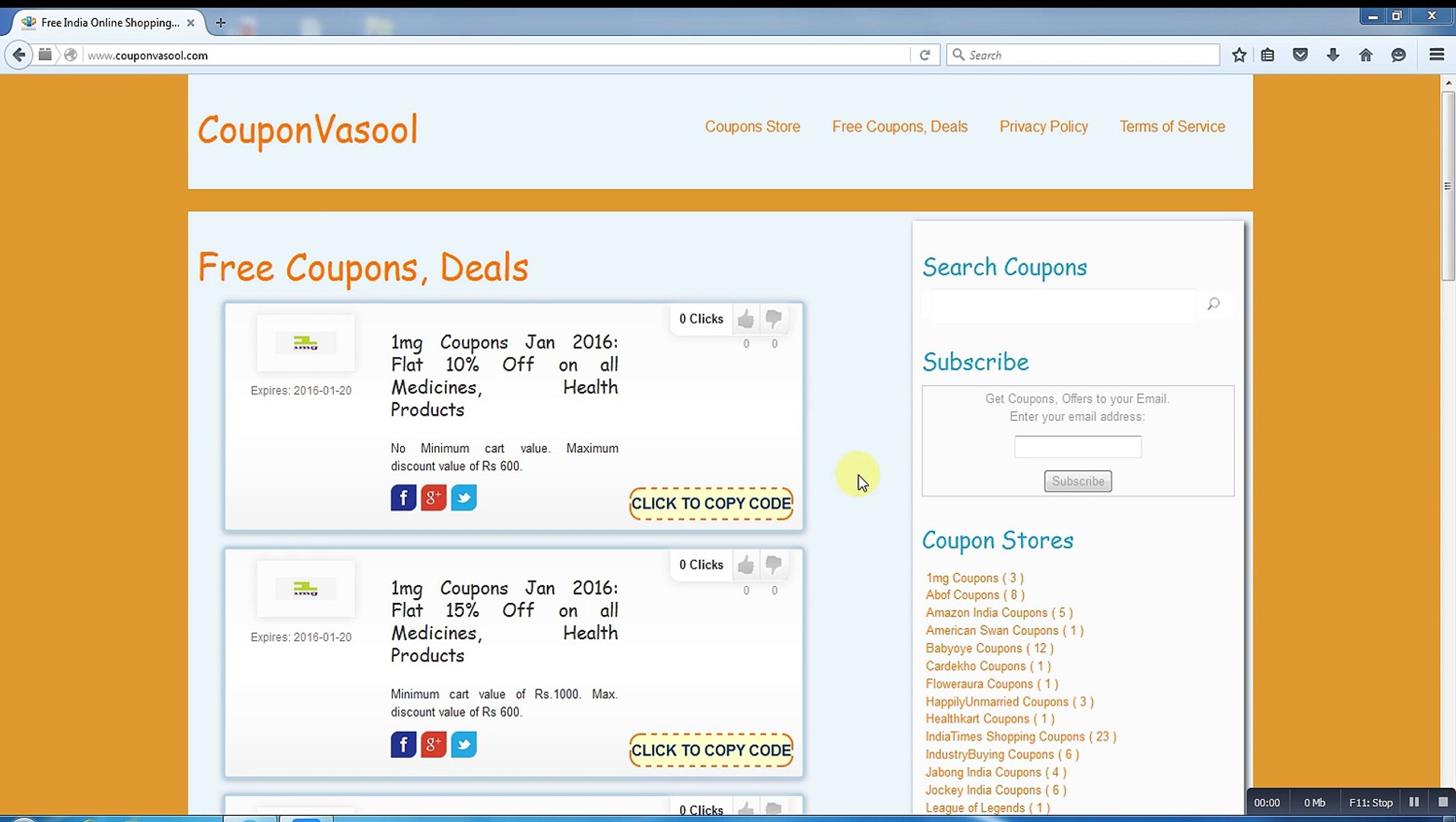Viewport: 1456px width, 822px height.
Task: Focus the browser Search box
Action: point(1083,55)
